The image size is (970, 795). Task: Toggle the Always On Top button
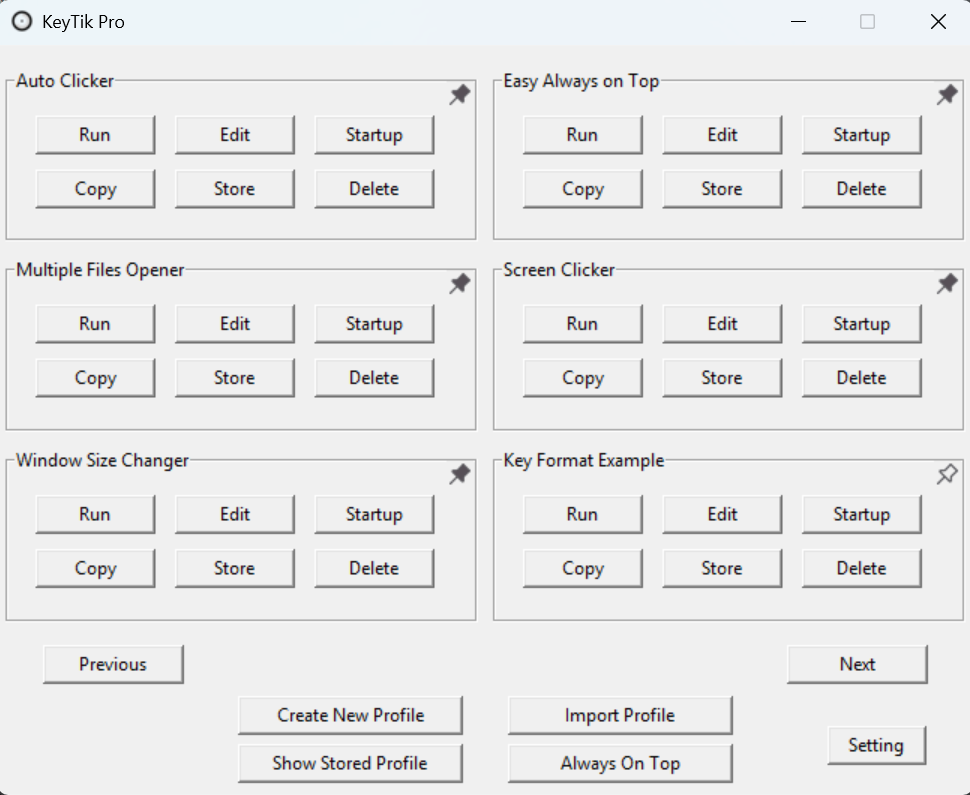[620, 763]
